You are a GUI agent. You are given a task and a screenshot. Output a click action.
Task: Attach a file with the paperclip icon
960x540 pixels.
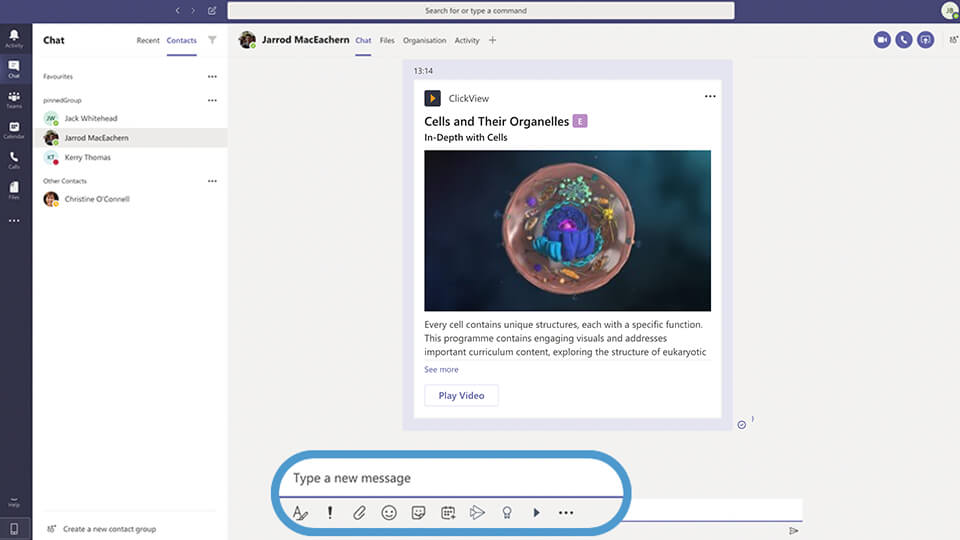point(359,513)
